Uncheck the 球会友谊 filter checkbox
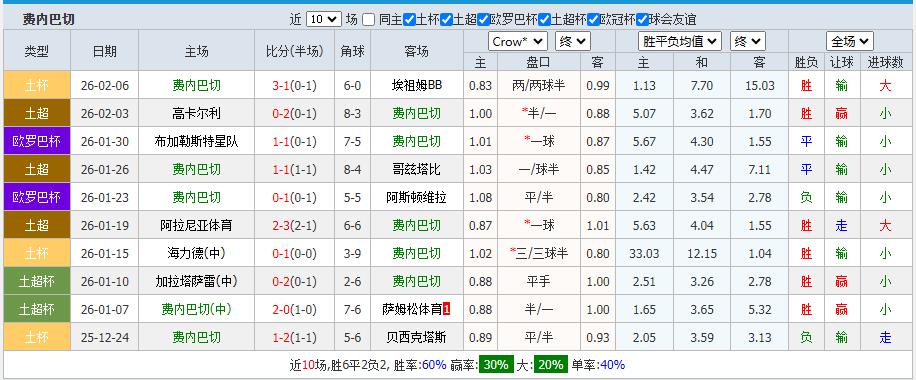916x380 pixels. click(642, 20)
